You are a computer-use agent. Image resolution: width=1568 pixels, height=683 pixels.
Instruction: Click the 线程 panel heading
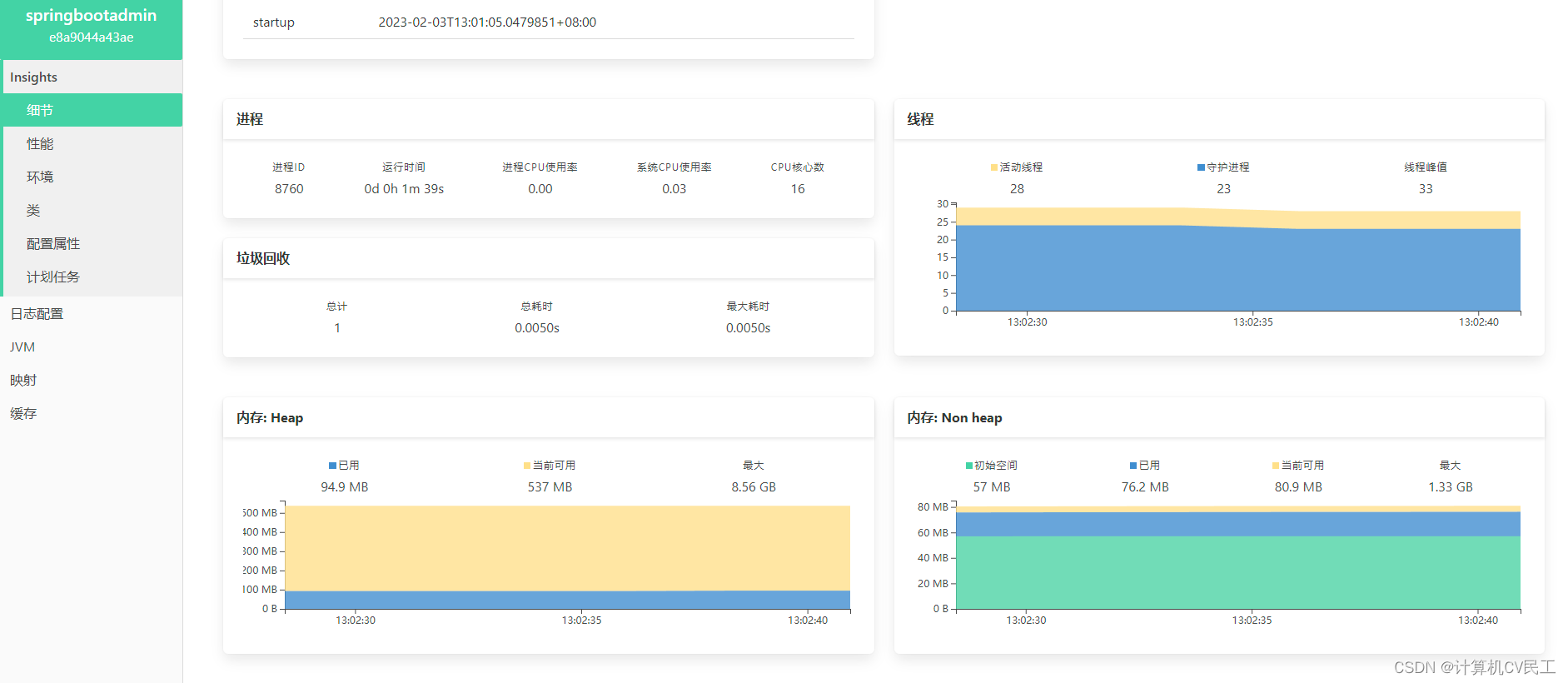point(920,119)
